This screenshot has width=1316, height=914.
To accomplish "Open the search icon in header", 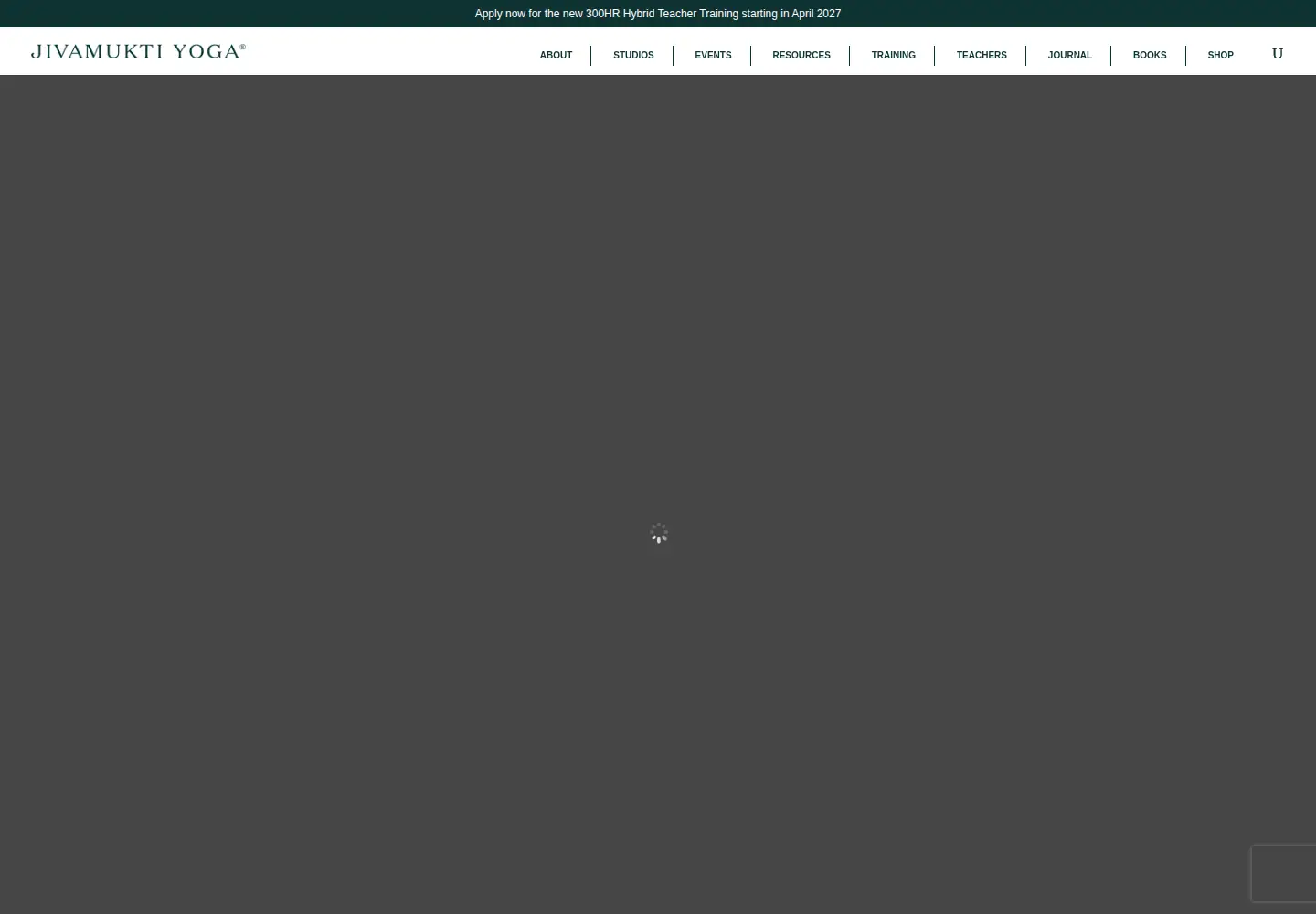I will 1278,54.
